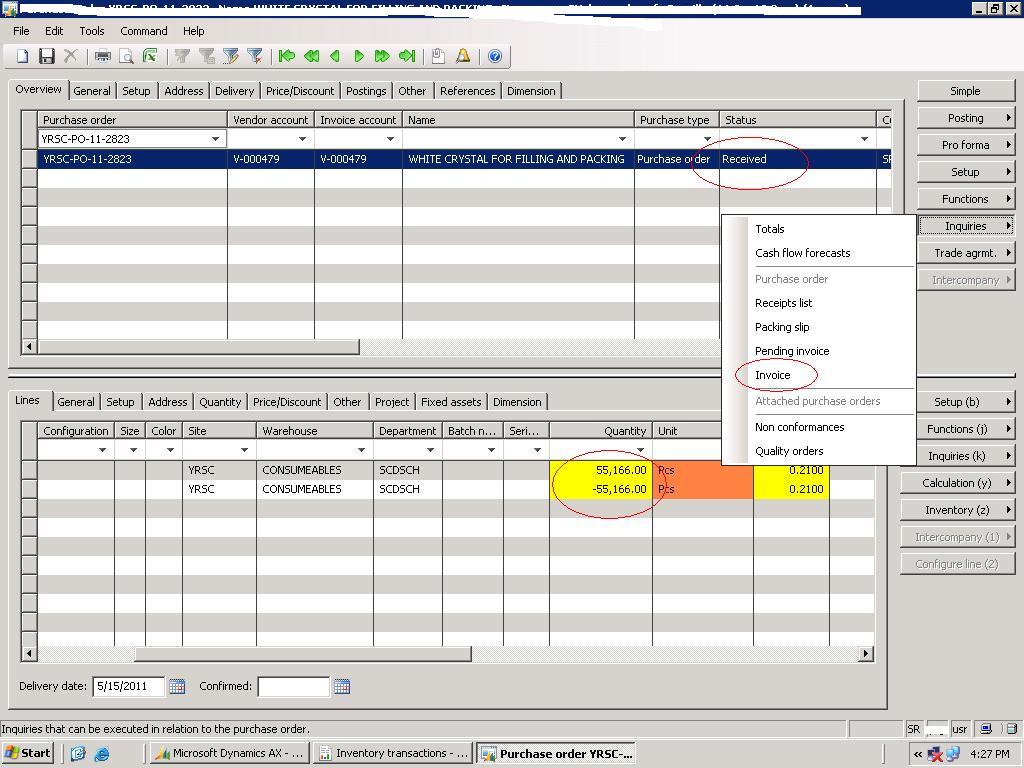Open the Status column filter dropdown
Image resolution: width=1024 pixels, height=768 pixels.
[864, 139]
